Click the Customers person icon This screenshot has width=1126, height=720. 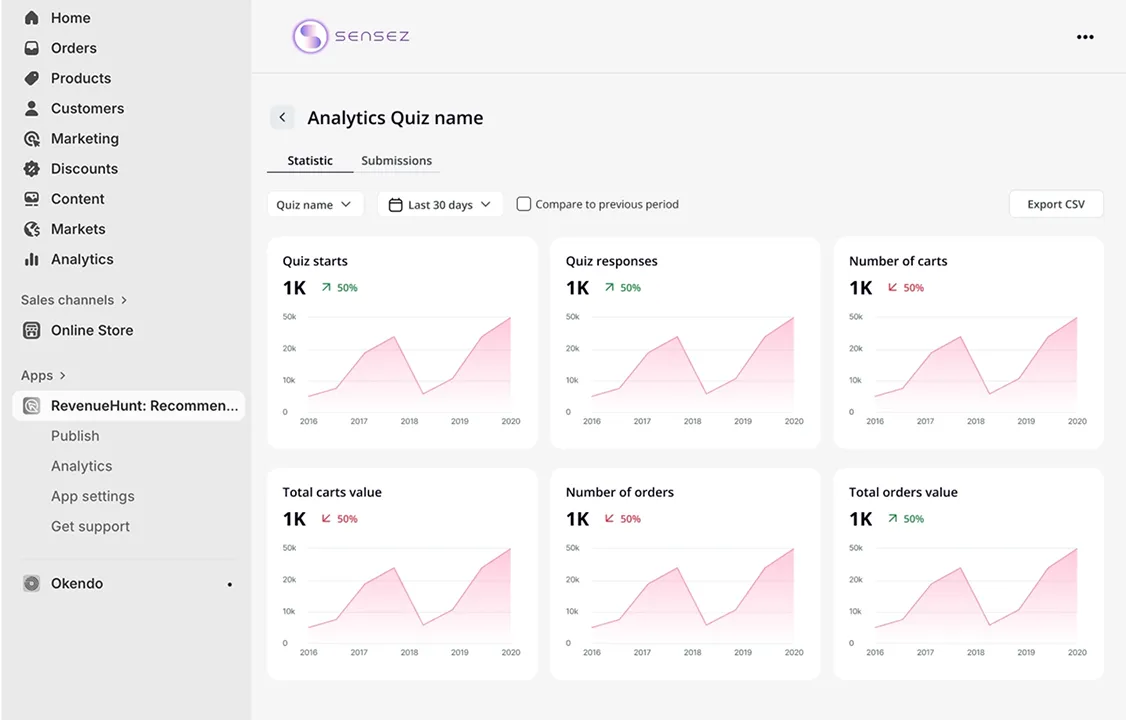coord(32,108)
